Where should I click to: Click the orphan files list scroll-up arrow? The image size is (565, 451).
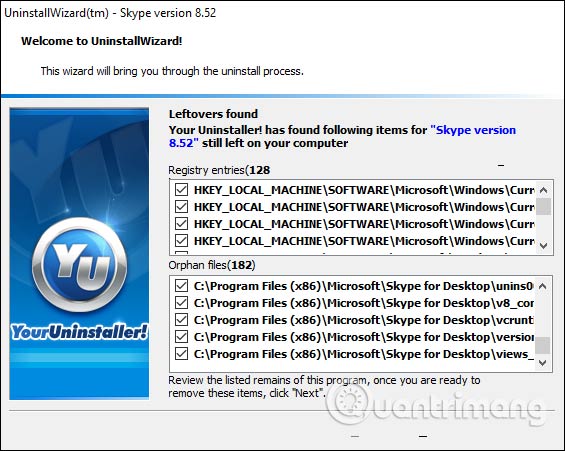click(x=543, y=286)
